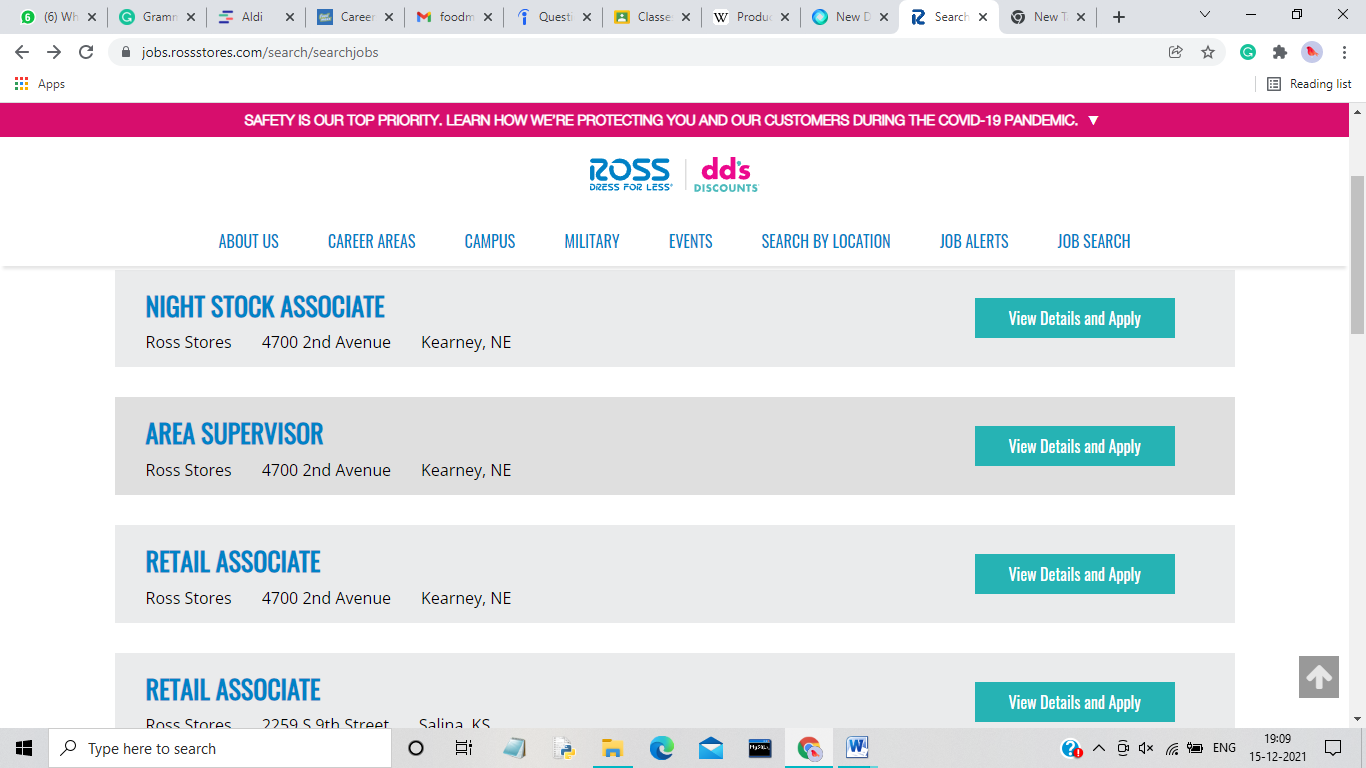Change the ENG input language
This screenshot has width=1366, height=768.
pos(1224,748)
